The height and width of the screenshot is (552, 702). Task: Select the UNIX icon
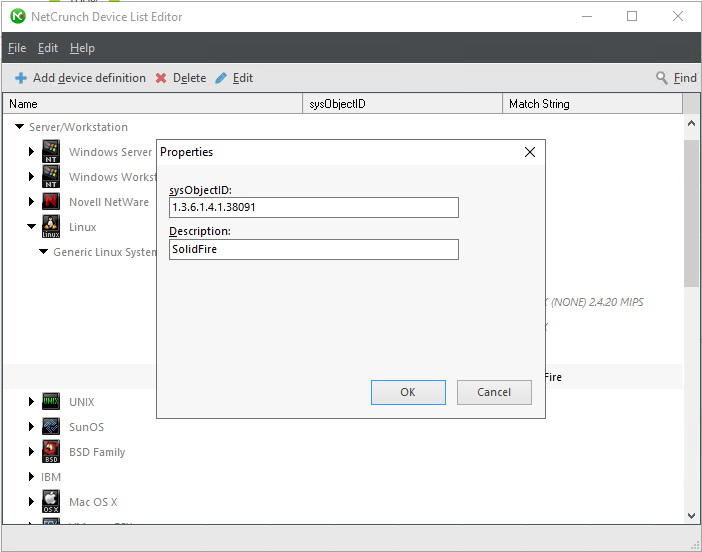pyautogui.click(x=51, y=402)
